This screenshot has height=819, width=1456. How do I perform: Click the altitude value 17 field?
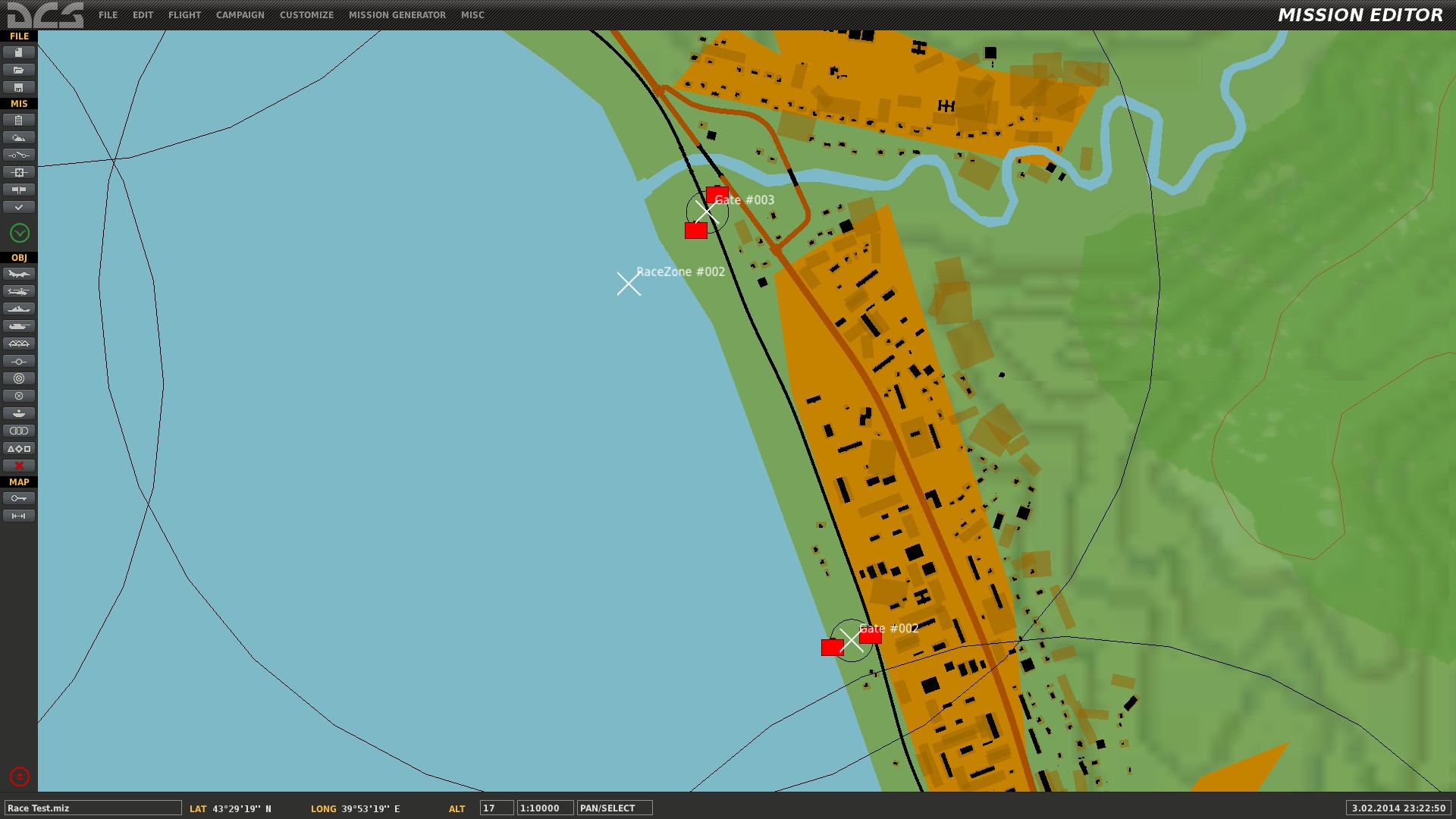point(497,808)
